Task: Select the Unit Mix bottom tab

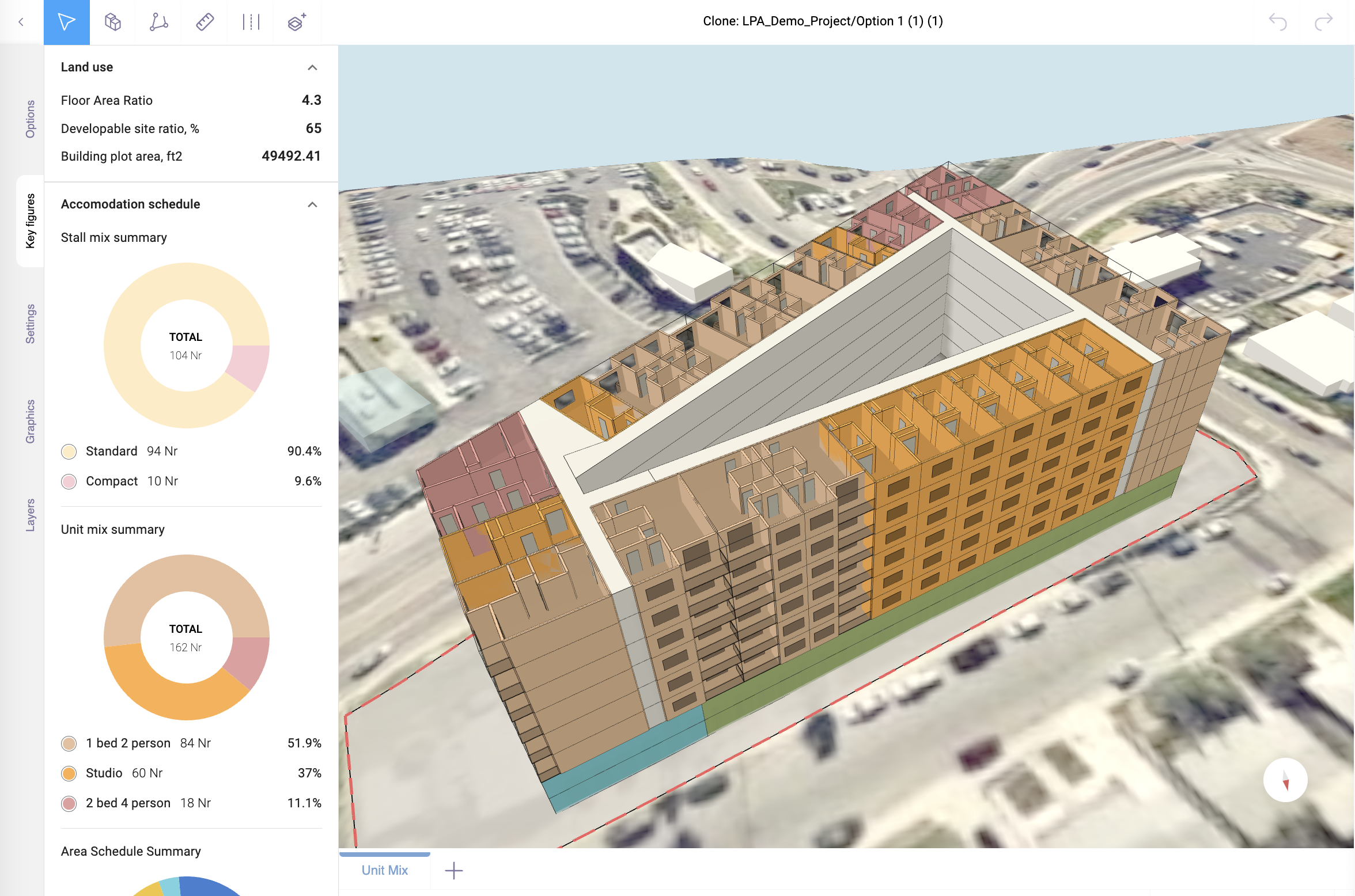Action: (384, 870)
